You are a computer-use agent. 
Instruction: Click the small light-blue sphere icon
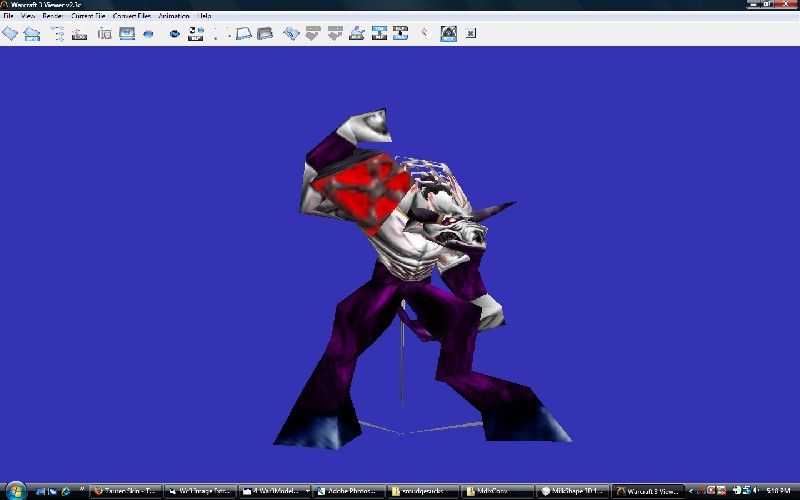(x=148, y=34)
